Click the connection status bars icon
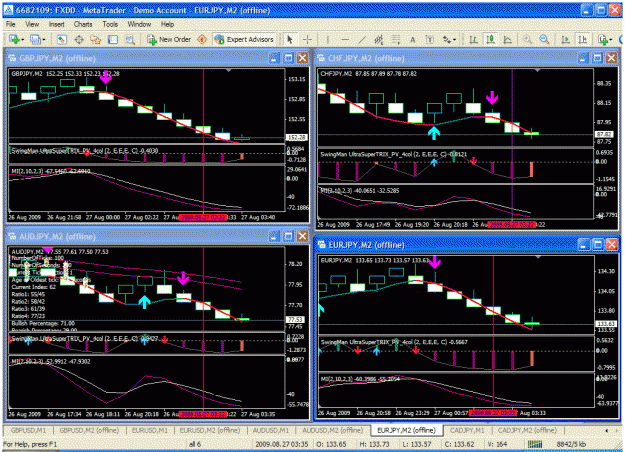The height and width of the screenshot is (452, 625). tap(535, 444)
